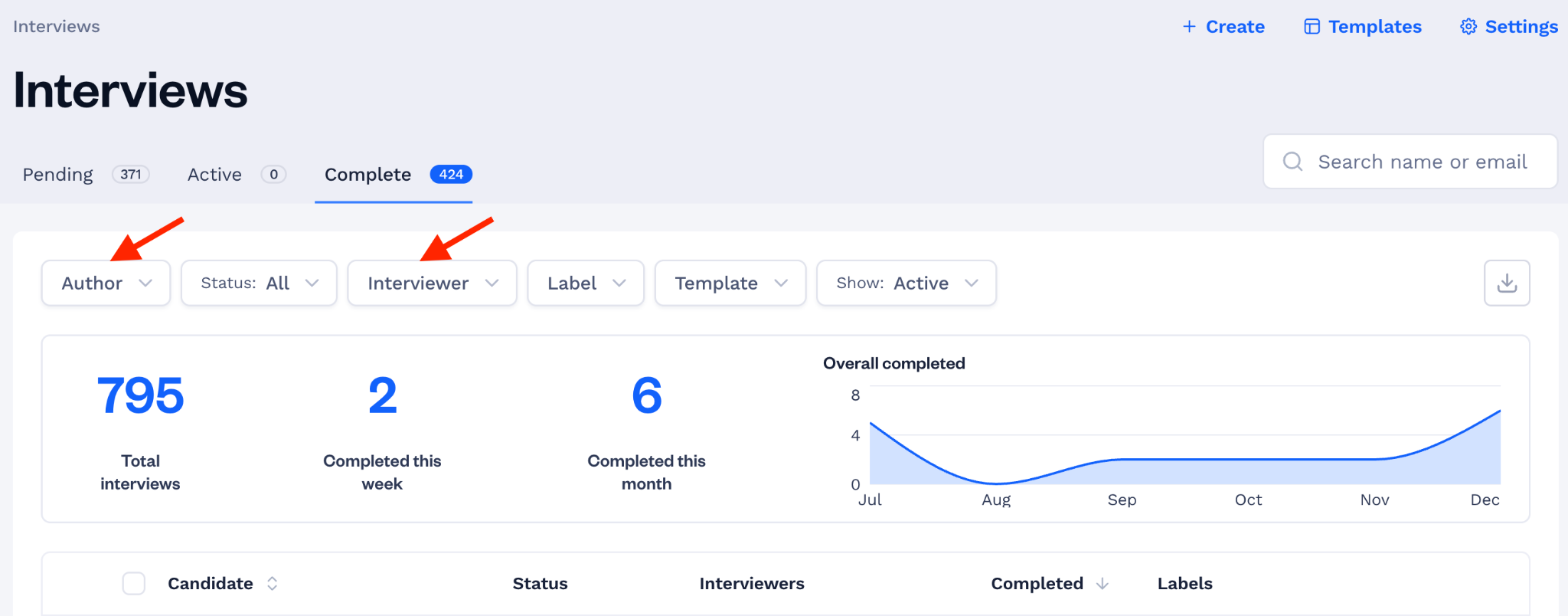
Task: Click the Settings gear icon
Action: [x=1468, y=27]
